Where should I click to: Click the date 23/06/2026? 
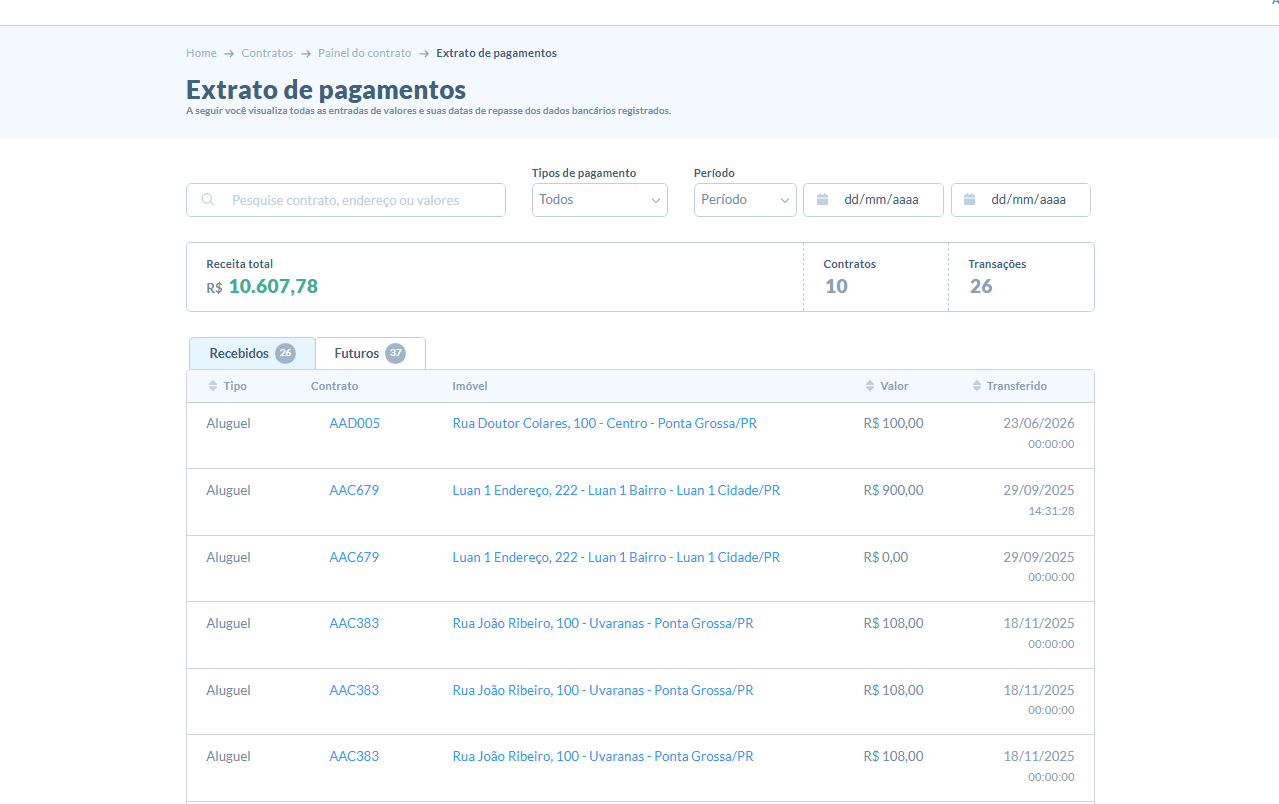pos(1039,423)
